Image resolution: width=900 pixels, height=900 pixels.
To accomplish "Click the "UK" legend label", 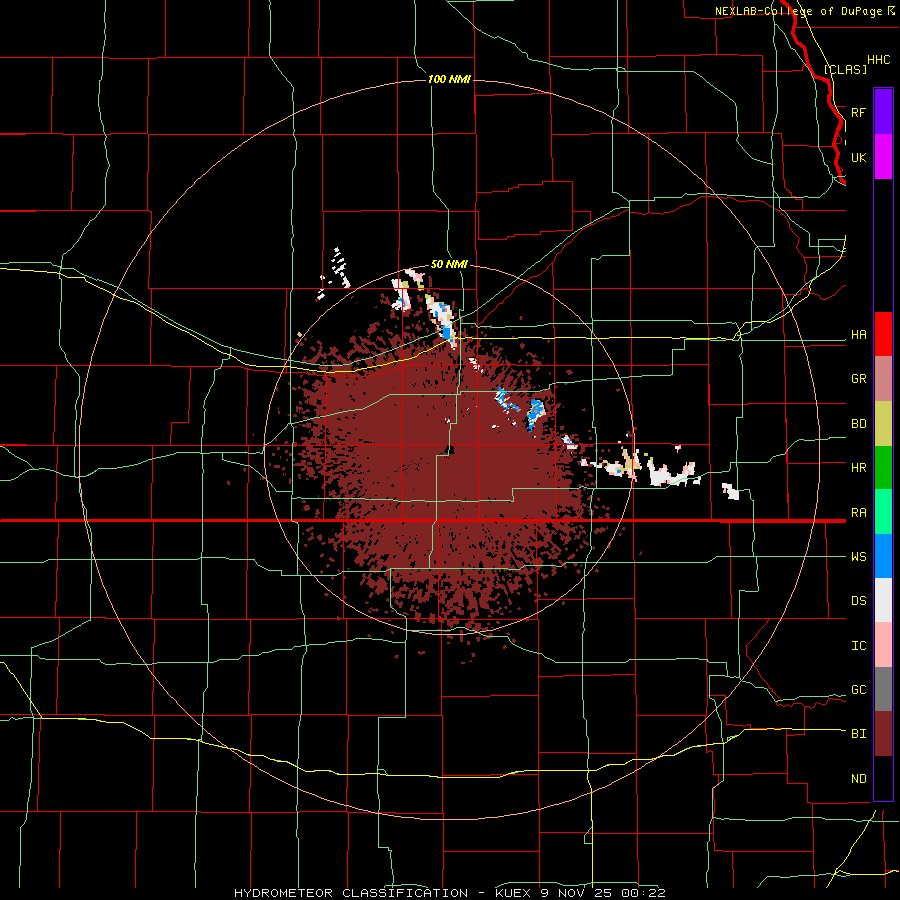I will pyautogui.click(x=858, y=157).
